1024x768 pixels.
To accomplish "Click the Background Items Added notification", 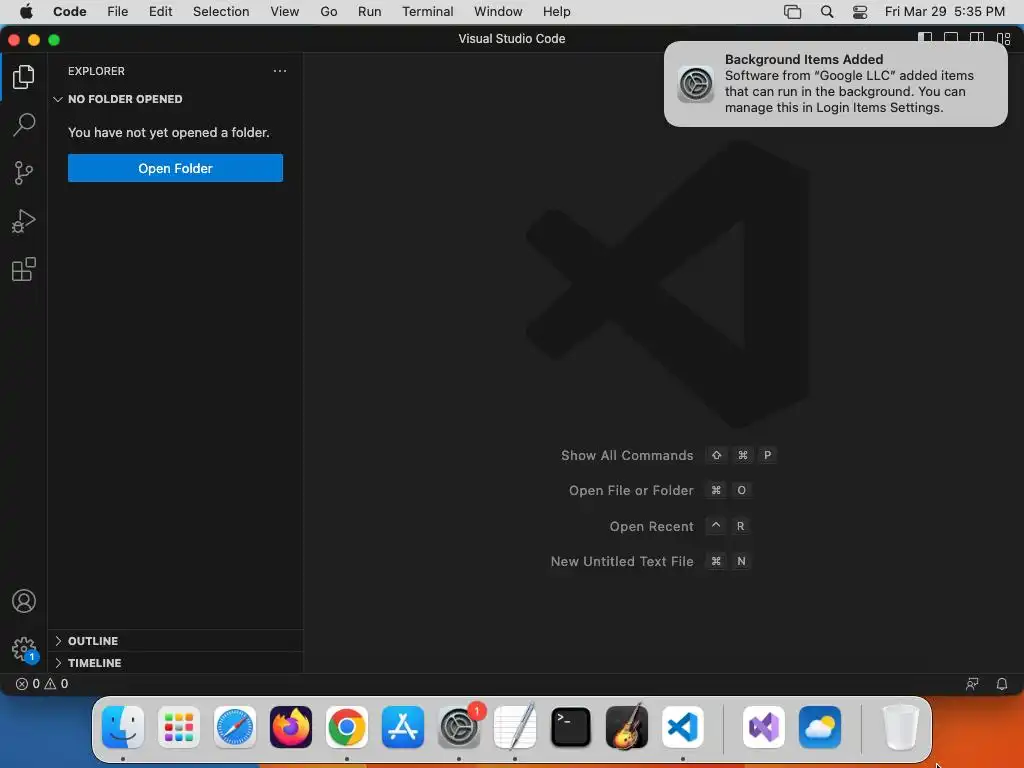I will coord(835,84).
